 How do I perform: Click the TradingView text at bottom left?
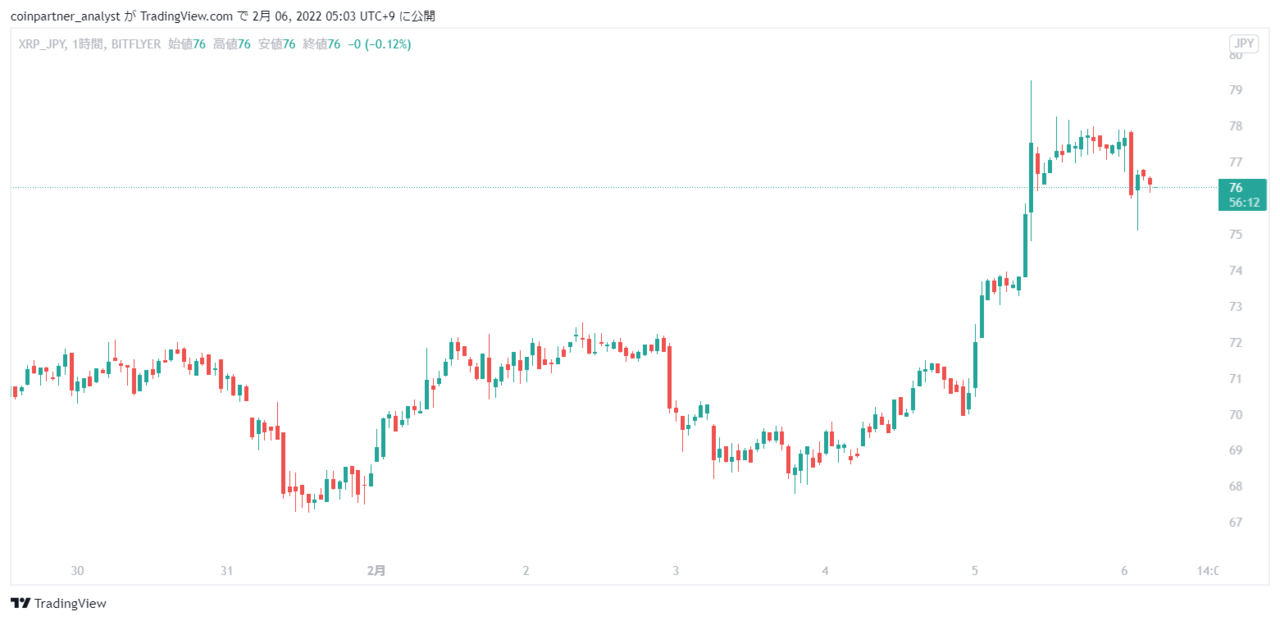[x=70, y=603]
